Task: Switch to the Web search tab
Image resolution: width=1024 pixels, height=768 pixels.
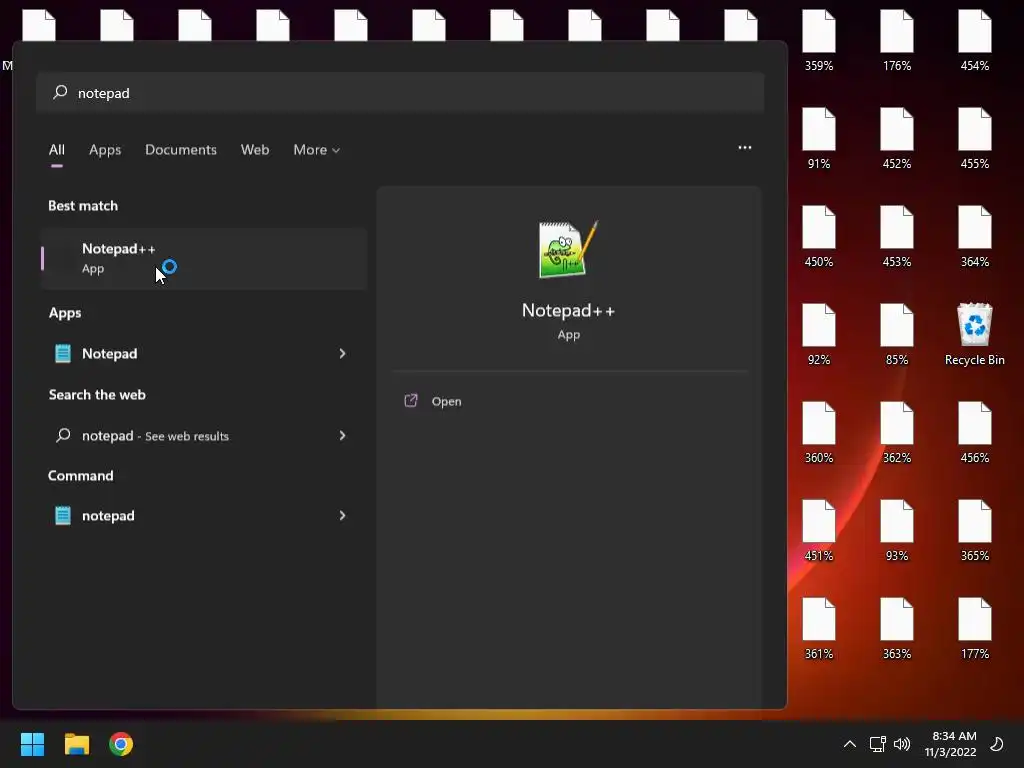Action: 255,150
